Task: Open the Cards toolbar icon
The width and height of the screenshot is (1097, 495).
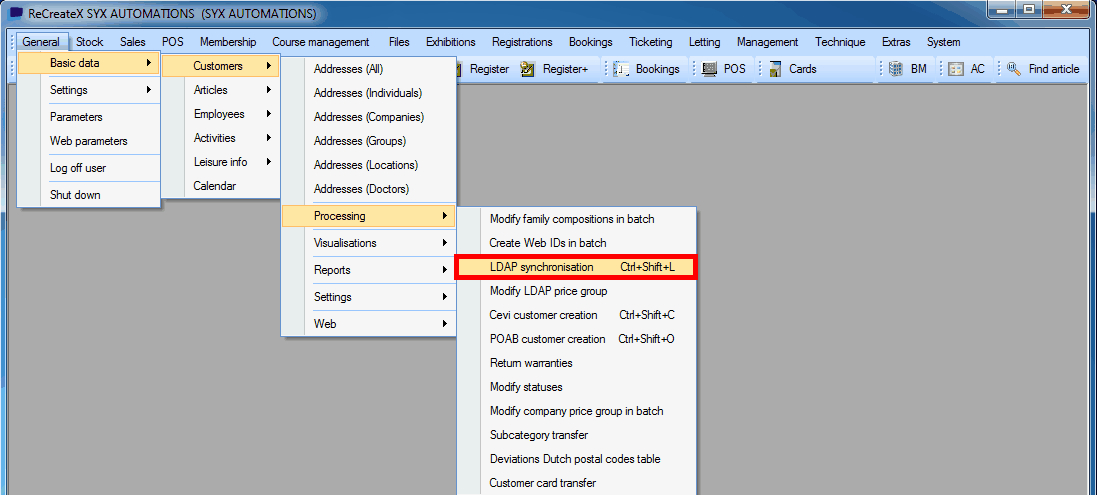Action: (x=776, y=69)
